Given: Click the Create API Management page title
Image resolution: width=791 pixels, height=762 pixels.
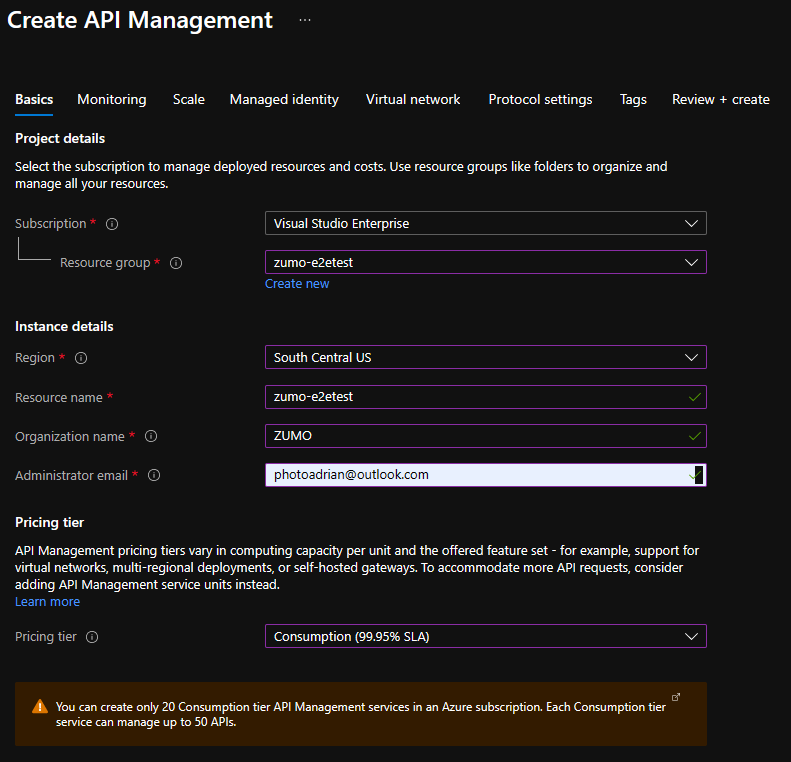Looking at the screenshot, I should pyautogui.click(x=140, y=20).
